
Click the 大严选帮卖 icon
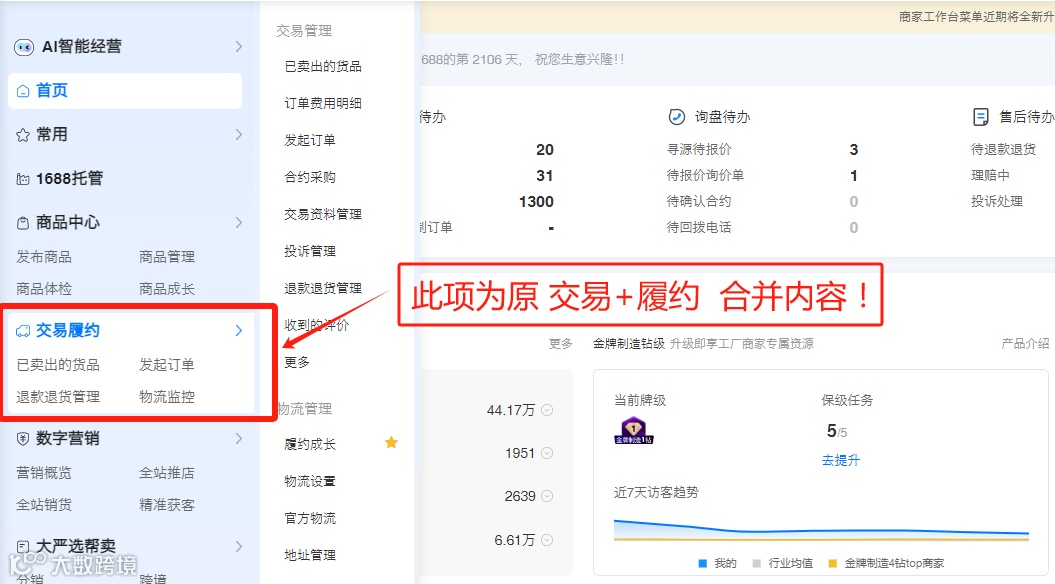pos(23,546)
